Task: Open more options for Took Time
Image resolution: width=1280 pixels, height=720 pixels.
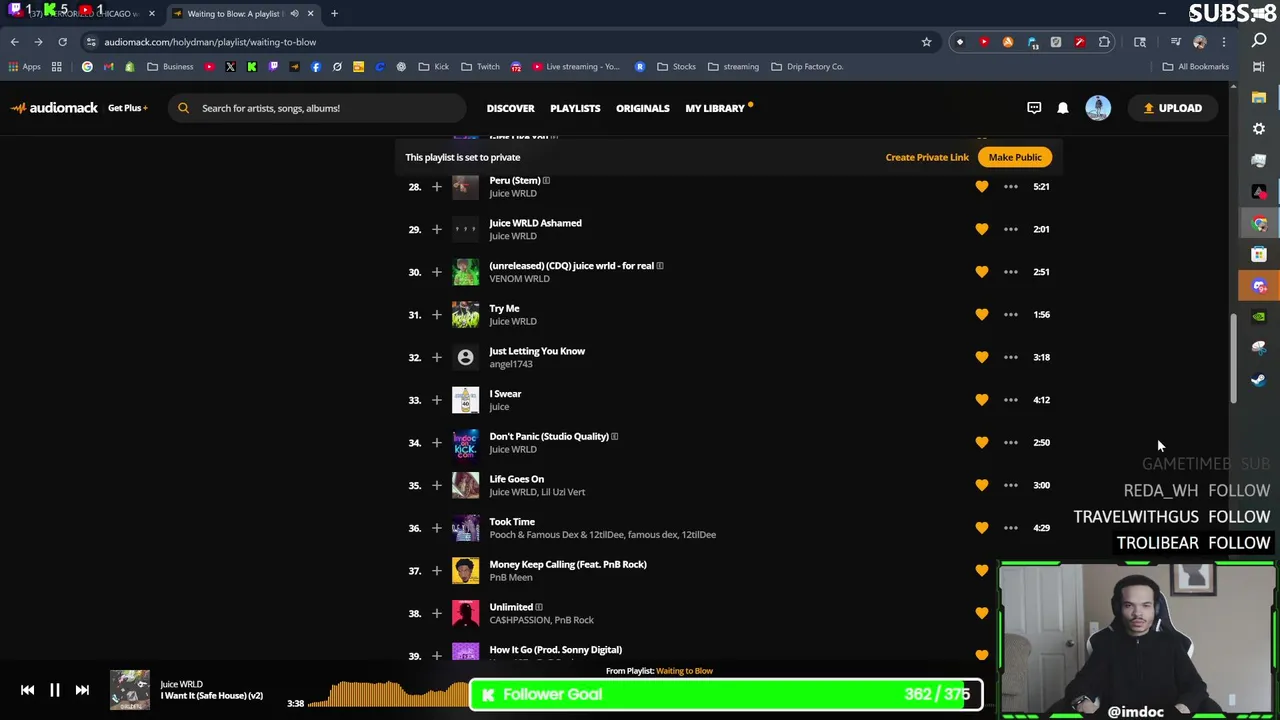Action: pyautogui.click(x=1011, y=528)
